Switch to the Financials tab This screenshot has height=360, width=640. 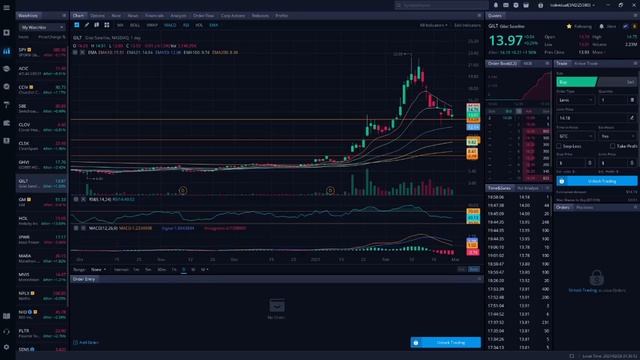point(154,16)
